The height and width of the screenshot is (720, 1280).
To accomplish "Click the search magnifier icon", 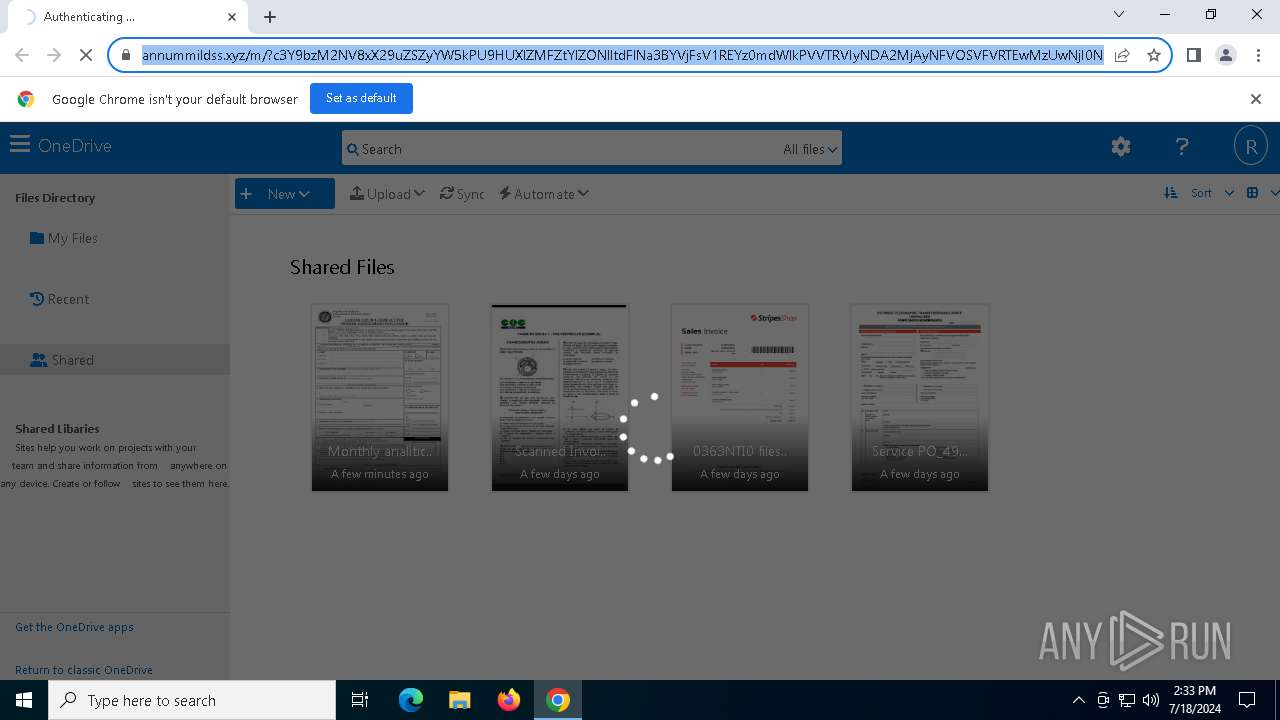I will [352, 149].
